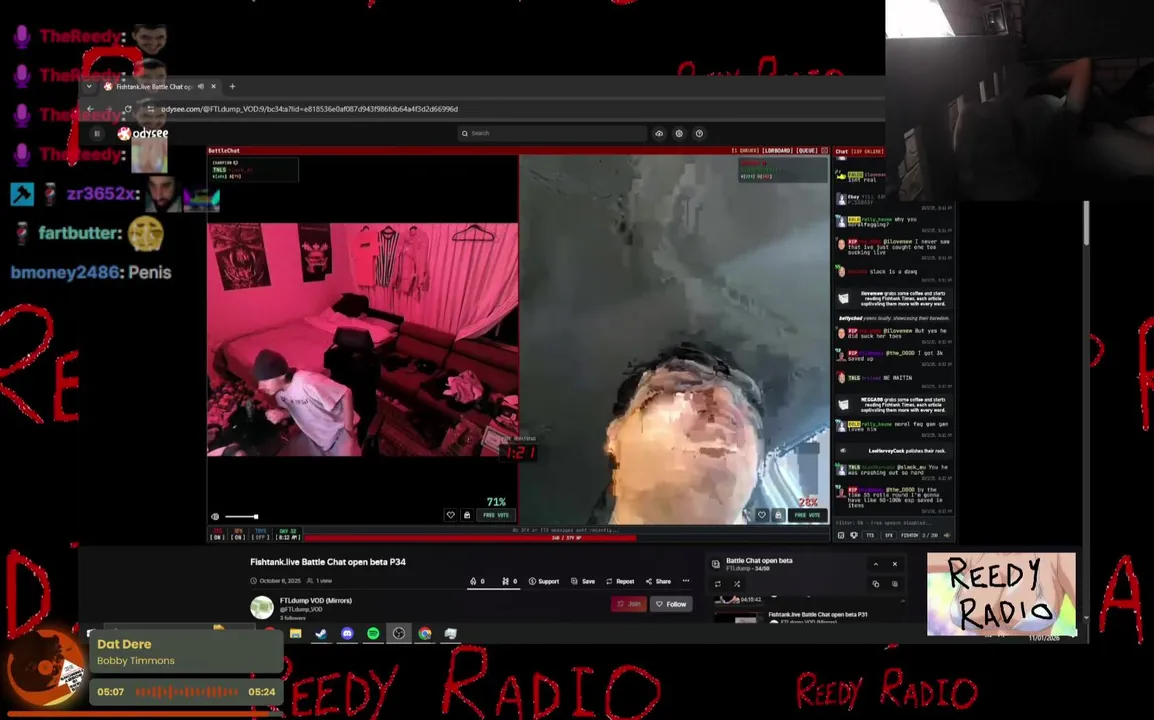The width and height of the screenshot is (1154, 720).
Task: Toggle the player visibility eye icon
Action: pos(215,517)
